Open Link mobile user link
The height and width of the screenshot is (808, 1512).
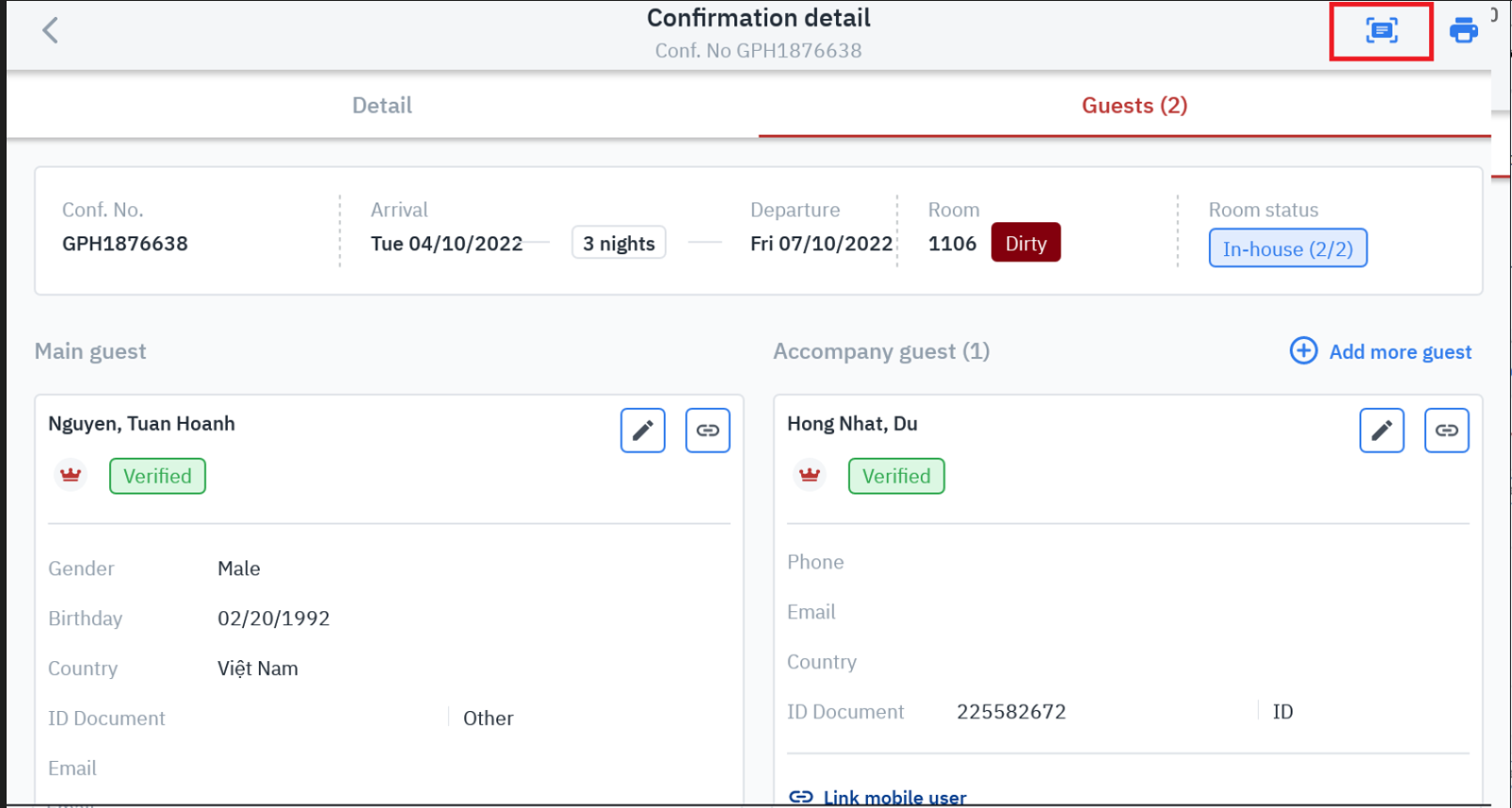click(893, 798)
